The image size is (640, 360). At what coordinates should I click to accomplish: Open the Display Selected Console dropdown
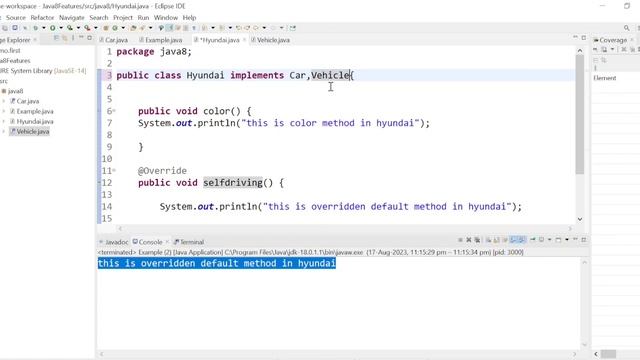pyautogui.click(x=550, y=240)
